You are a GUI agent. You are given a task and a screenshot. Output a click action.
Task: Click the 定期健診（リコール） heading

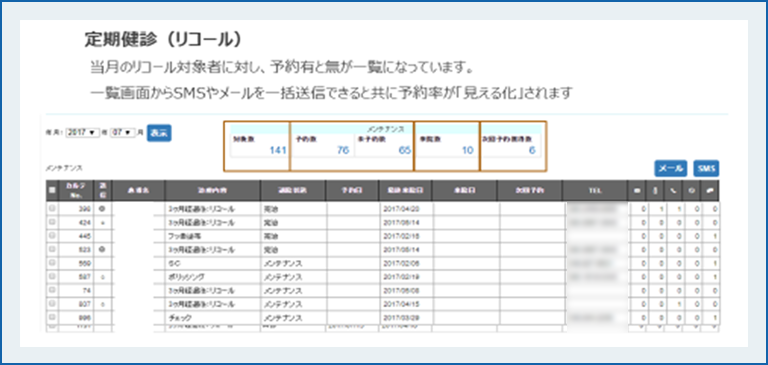point(163,40)
